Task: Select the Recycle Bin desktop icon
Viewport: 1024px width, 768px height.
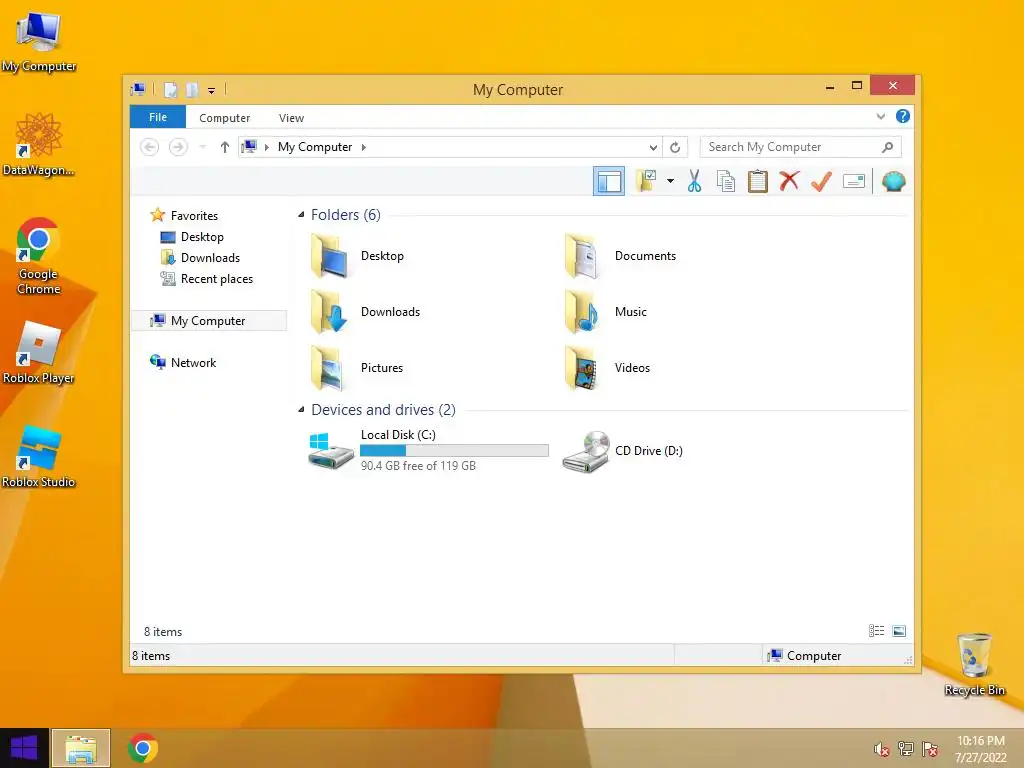Action: pyautogui.click(x=974, y=664)
